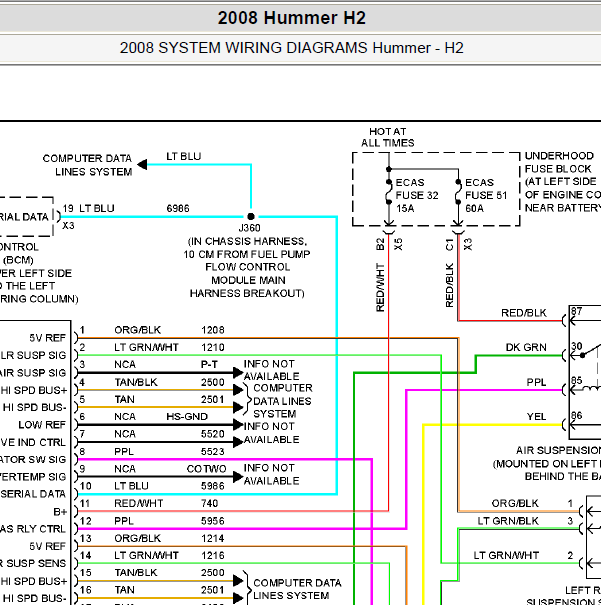Select the X5 connector label
This screenshot has width=601, height=605.
click(x=398, y=244)
